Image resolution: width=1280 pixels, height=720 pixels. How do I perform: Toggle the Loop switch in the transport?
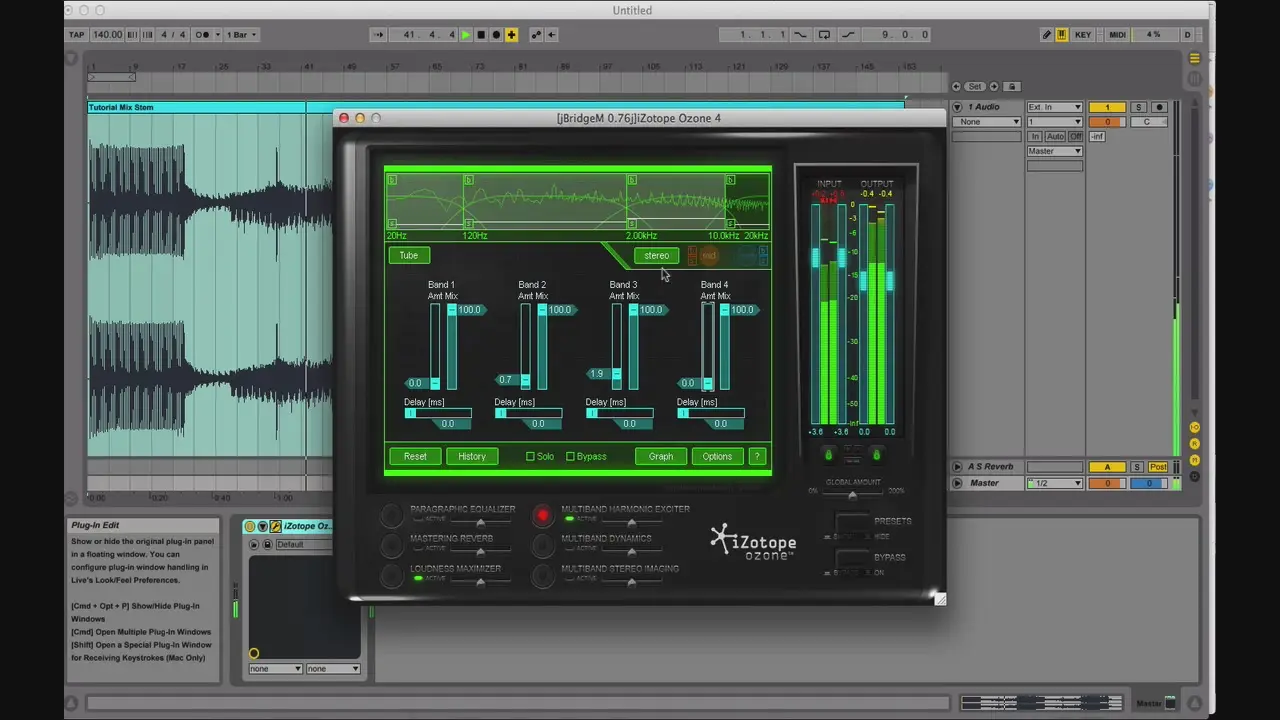point(824,35)
